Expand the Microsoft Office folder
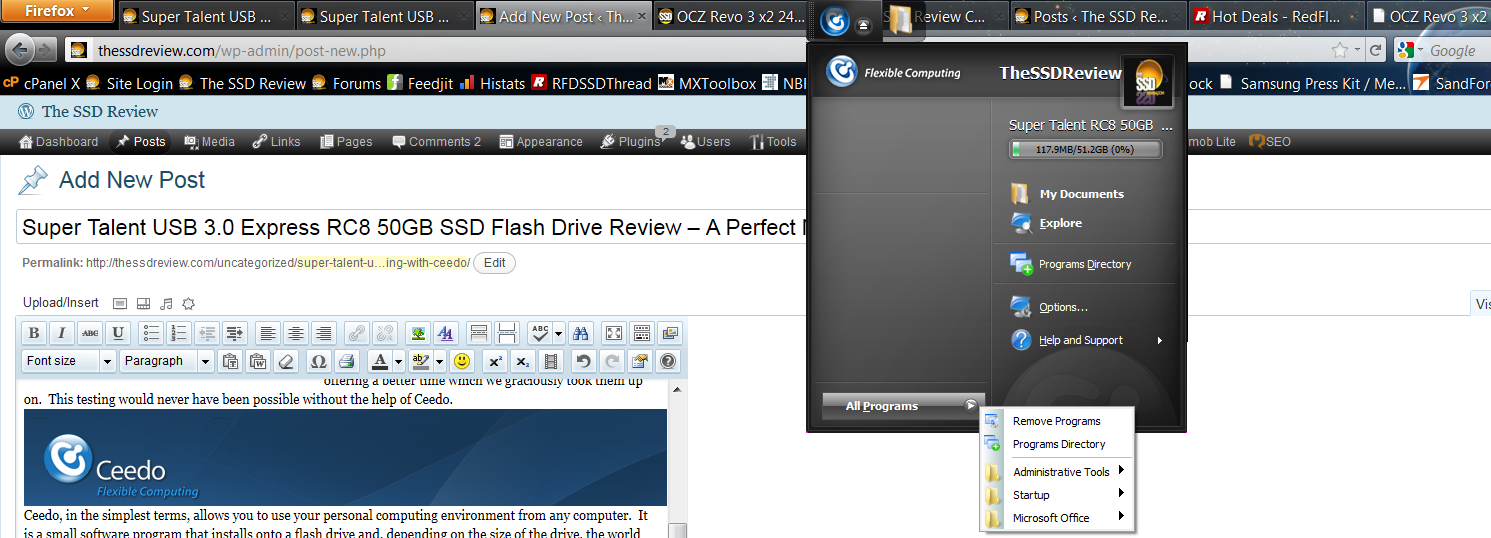Screen dimensions: 1491x538 pyautogui.click(x=1122, y=516)
